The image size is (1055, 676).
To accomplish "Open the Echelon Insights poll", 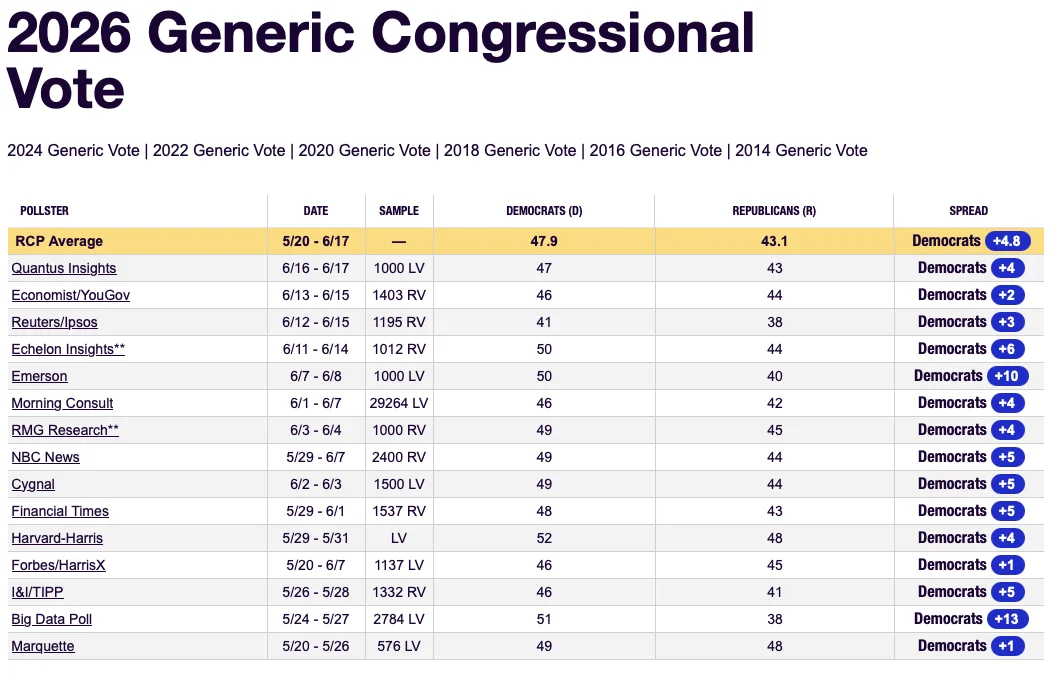I will point(68,349).
